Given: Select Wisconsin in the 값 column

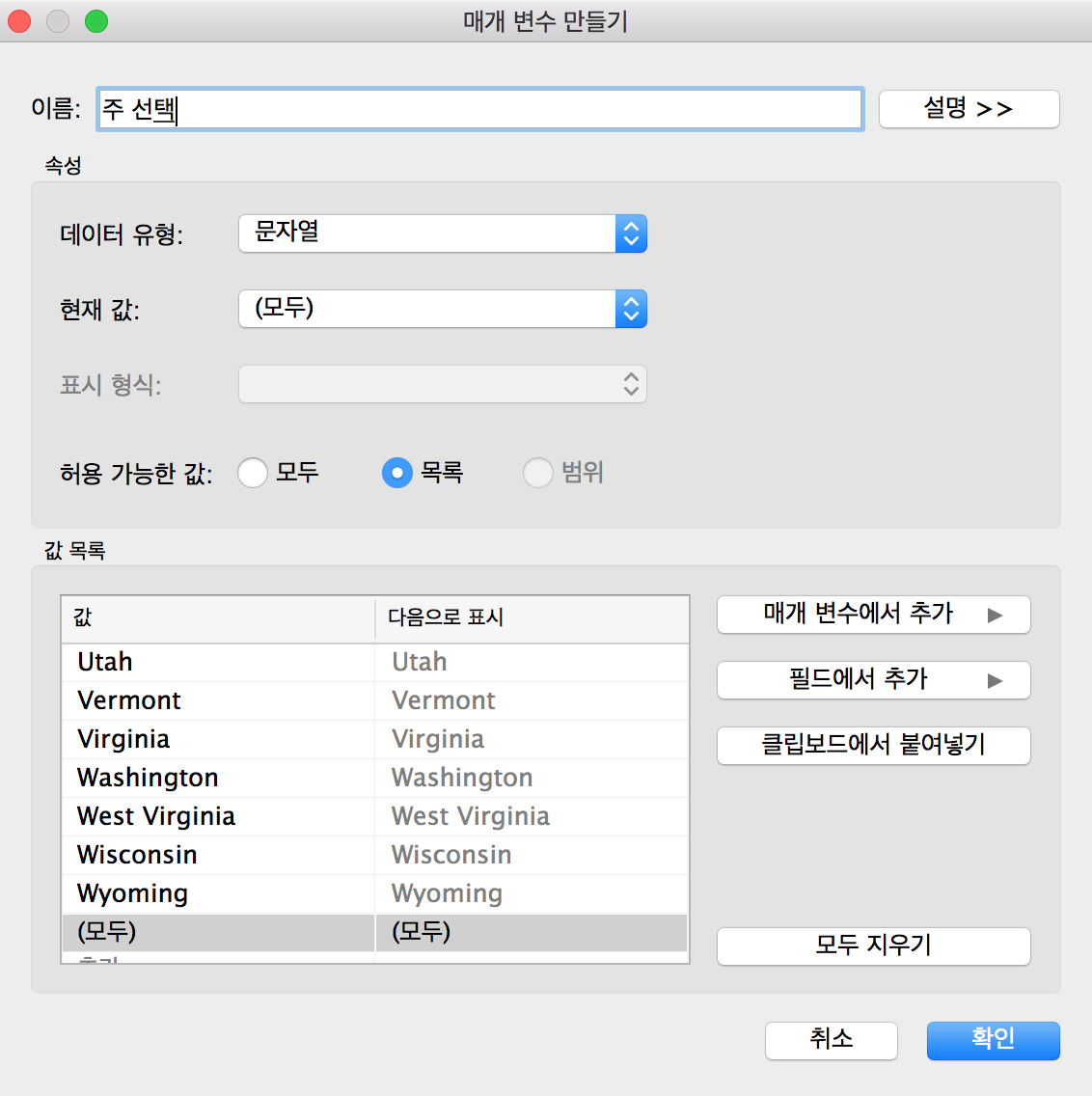Looking at the screenshot, I should (x=218, y=856).
